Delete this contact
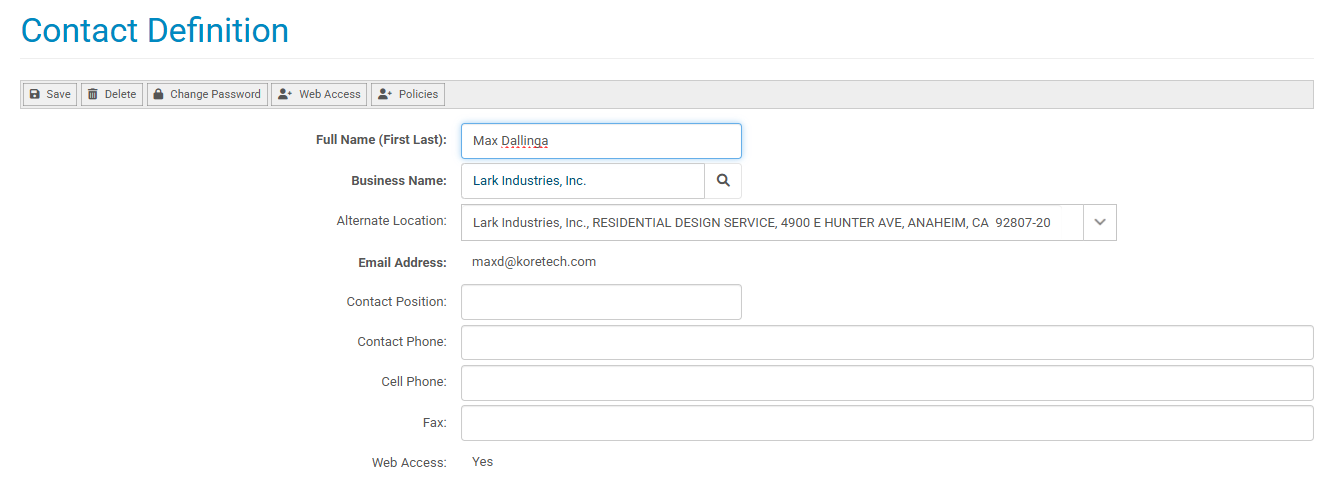Image resolution: width=1337 pixels, height=502 pixels. point(112,94)
